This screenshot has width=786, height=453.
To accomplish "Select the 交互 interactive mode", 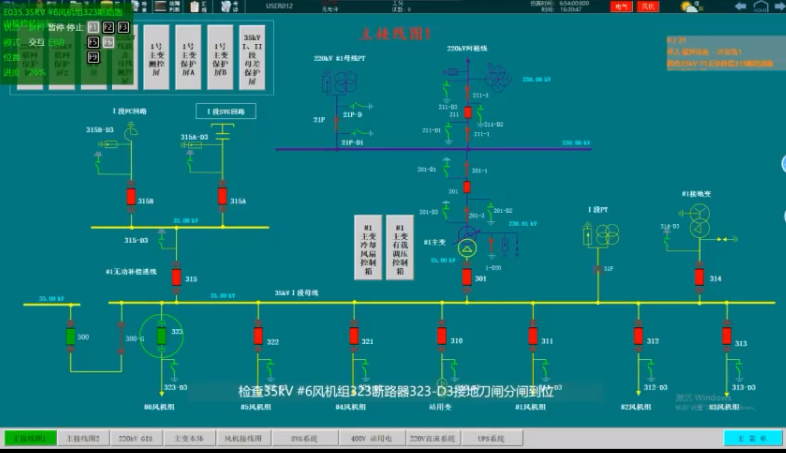I will 37,43.
